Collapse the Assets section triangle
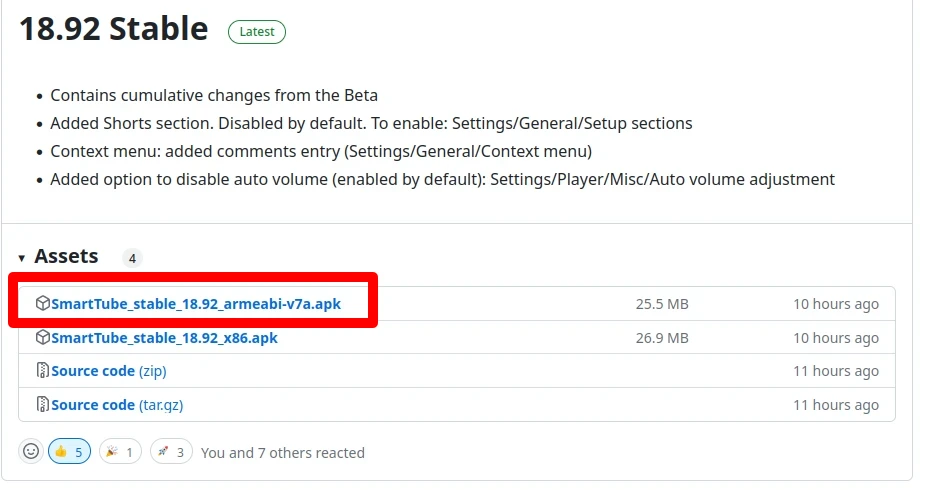 point(22,258)
